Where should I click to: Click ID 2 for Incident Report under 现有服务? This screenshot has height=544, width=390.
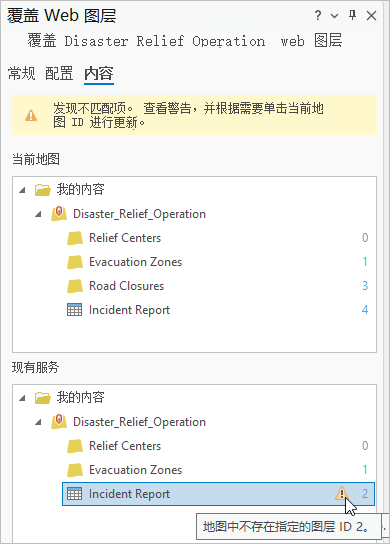coord(365,493)
